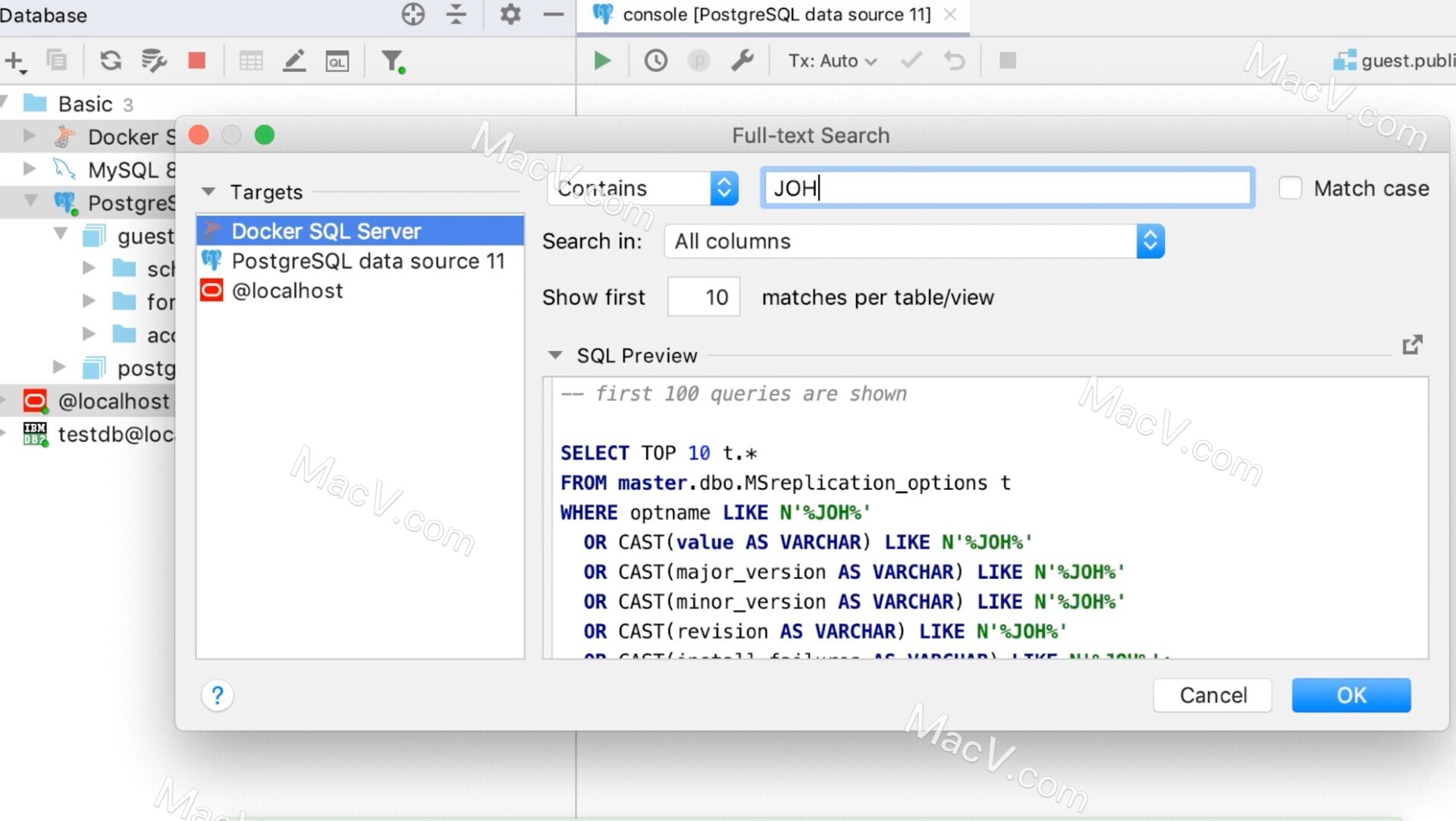The height and width of the screenshot is (821, 1456).
Task: Close the Full-text Search dialog with red button
Action: (x=199, y=135)
